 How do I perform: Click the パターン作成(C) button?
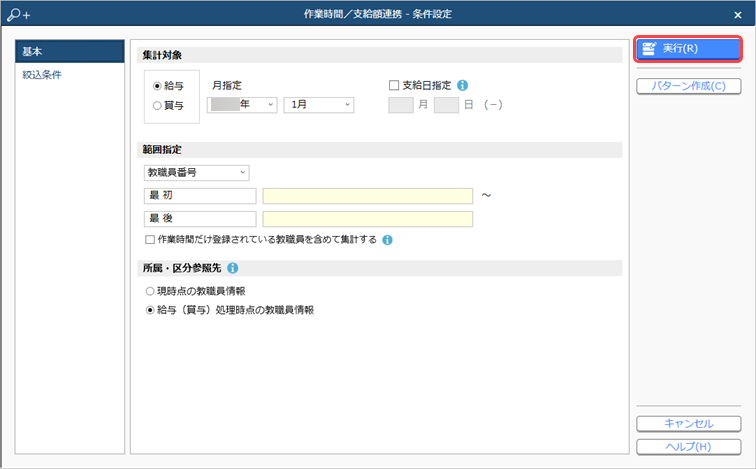(x=688, y=86)
